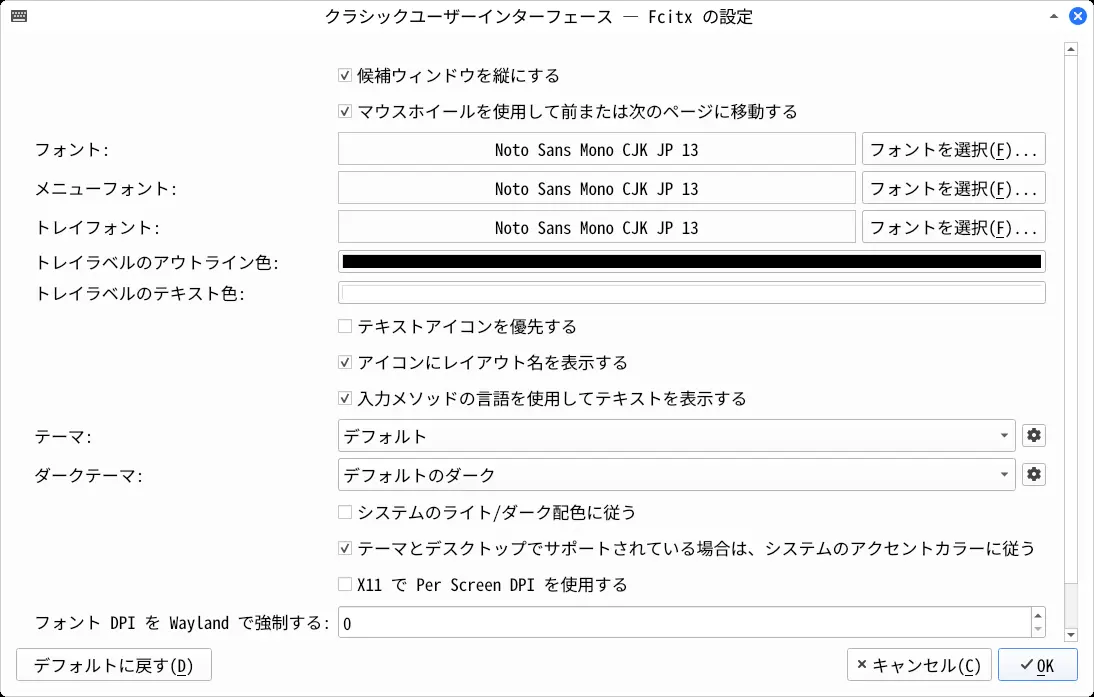Click the keyboard icon in title bar
Viewport: 1094px width, 697px height.
18,17
